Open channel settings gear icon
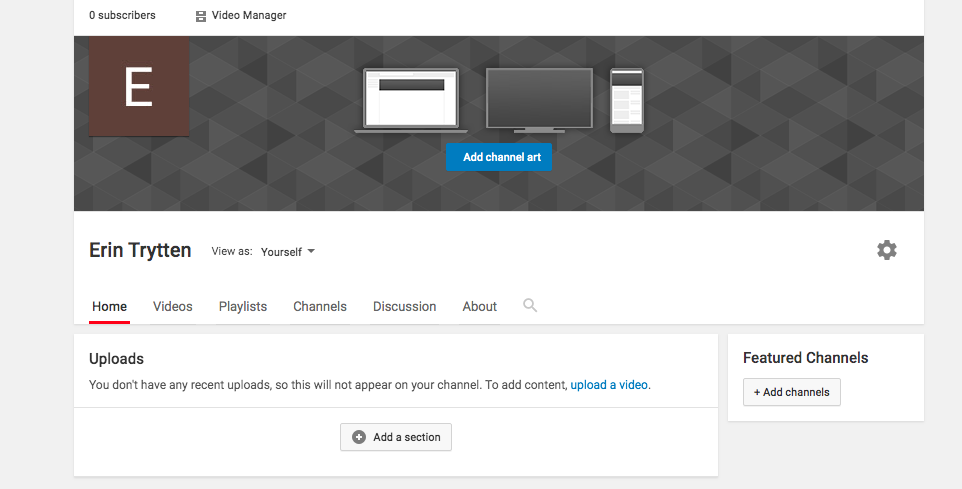The width and height of the screenshot is (962, 489). 886,250
